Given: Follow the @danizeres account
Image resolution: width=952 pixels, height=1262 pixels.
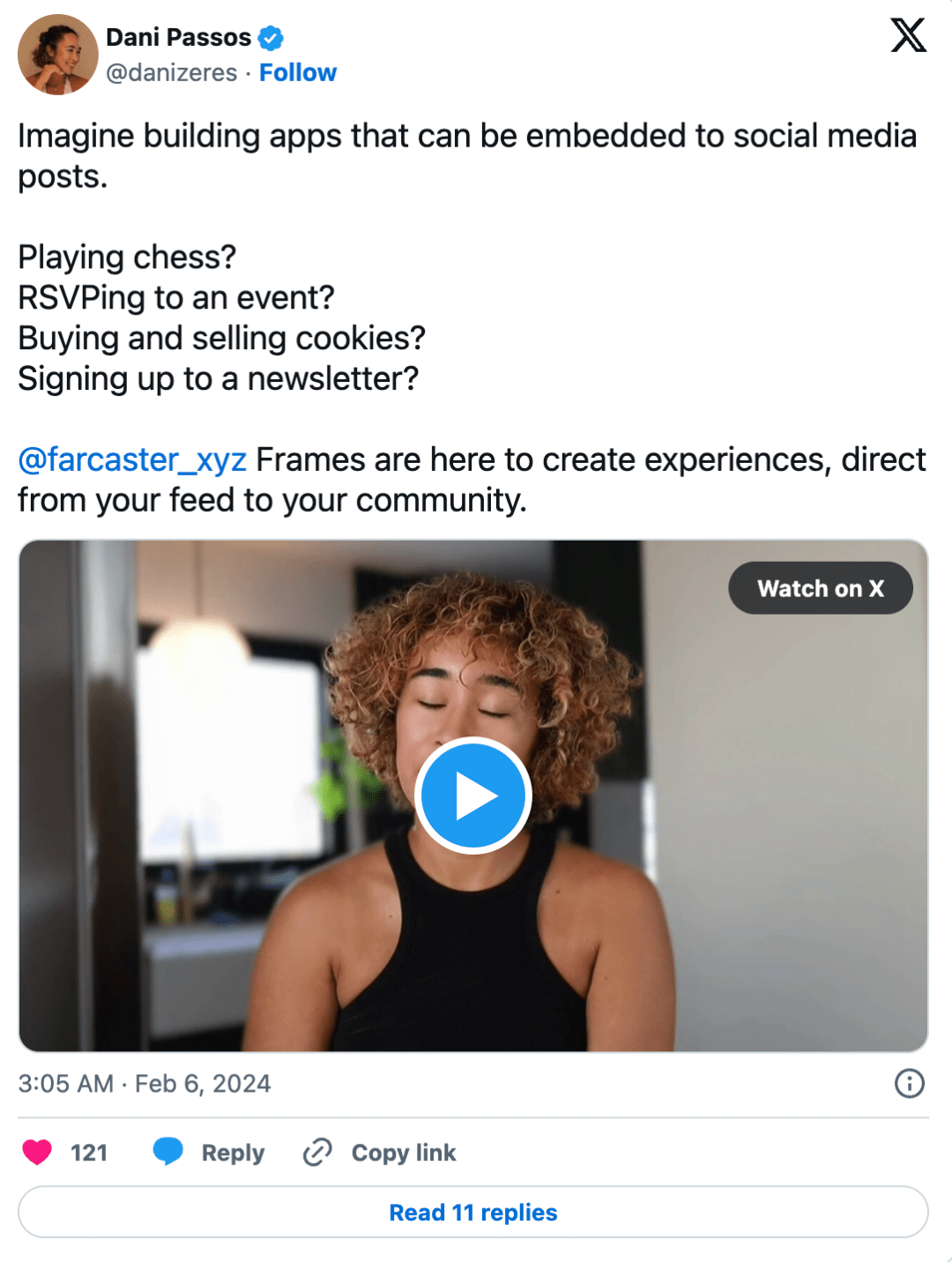Looking at the screenshot, I should pyautogui.click(x=298, y=72).
